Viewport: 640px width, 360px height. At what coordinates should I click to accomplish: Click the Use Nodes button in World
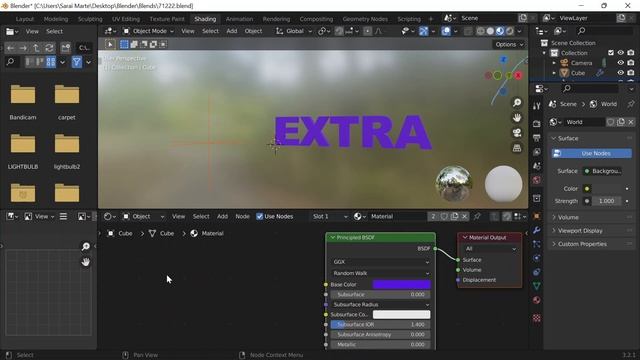[591, 153]
